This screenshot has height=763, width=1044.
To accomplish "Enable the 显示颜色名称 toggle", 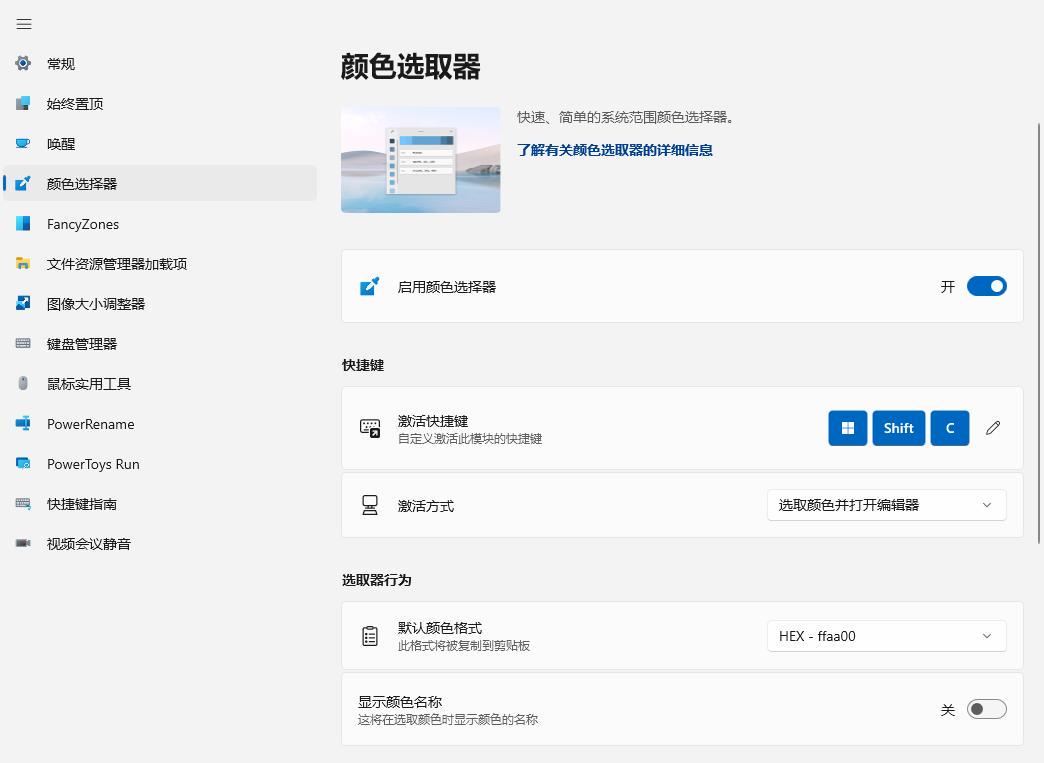I will click(987, 709).
